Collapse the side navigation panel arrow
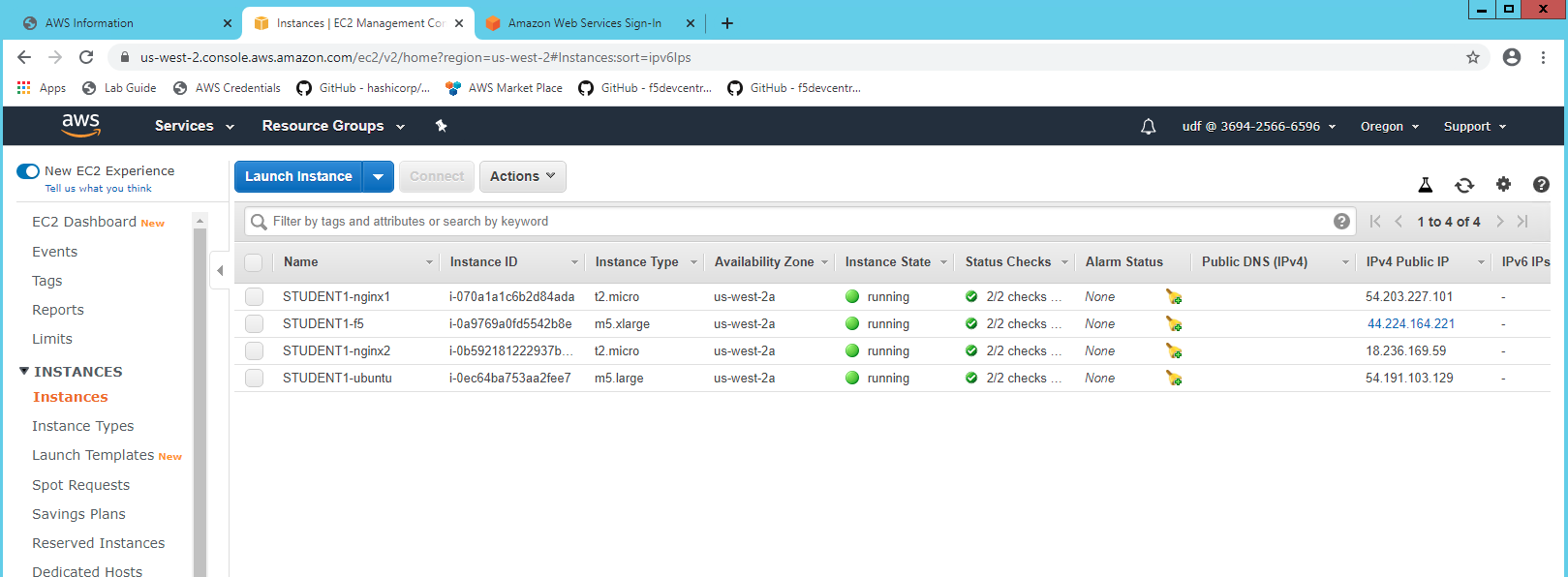Image resolution: width=1568 pixels, height=577 pixels. point(220,270)
